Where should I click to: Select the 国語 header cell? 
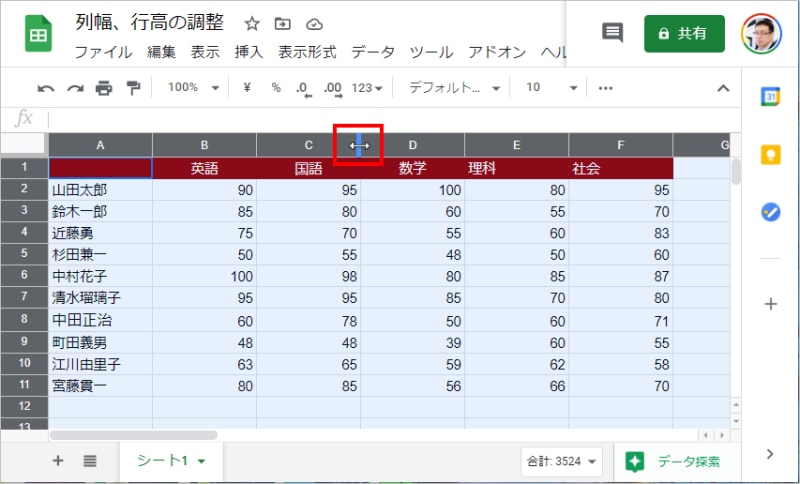[309, 168]
